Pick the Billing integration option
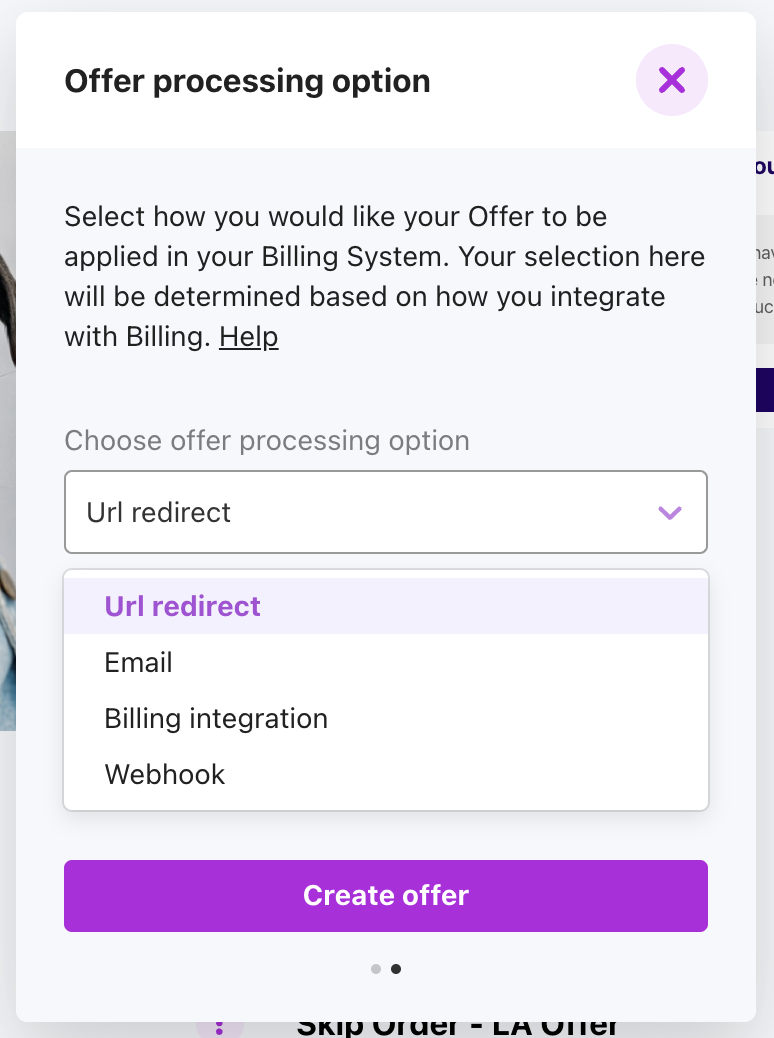 pyautogui.click(x=216, y=718)
